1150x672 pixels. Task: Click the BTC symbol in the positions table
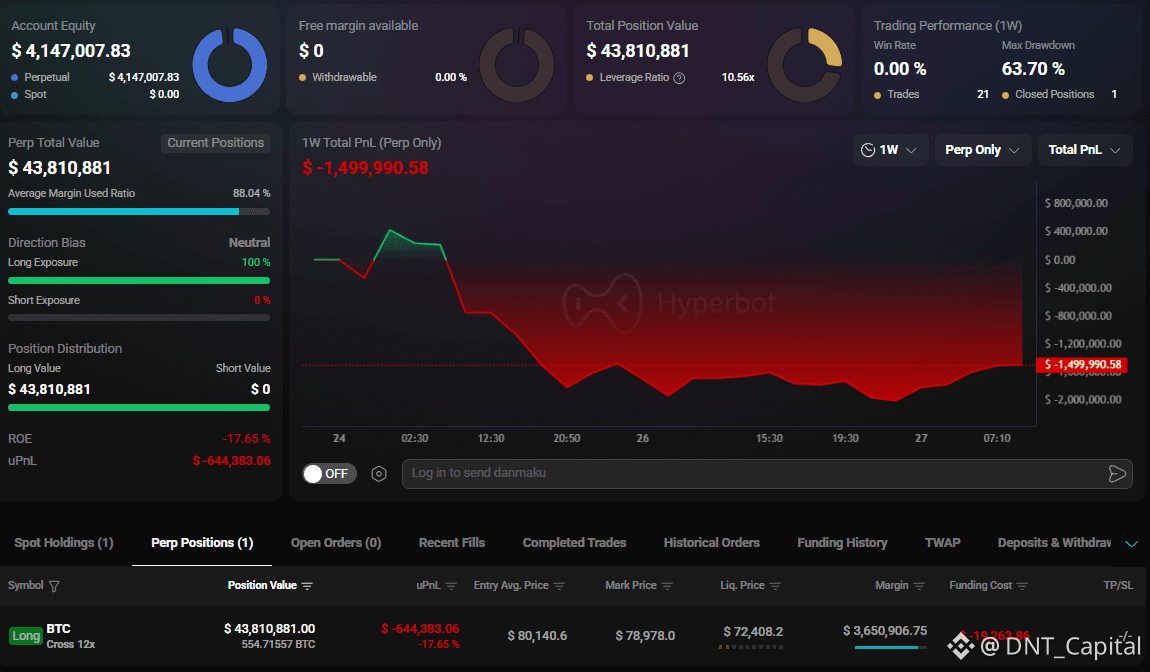tap(59, 629)
